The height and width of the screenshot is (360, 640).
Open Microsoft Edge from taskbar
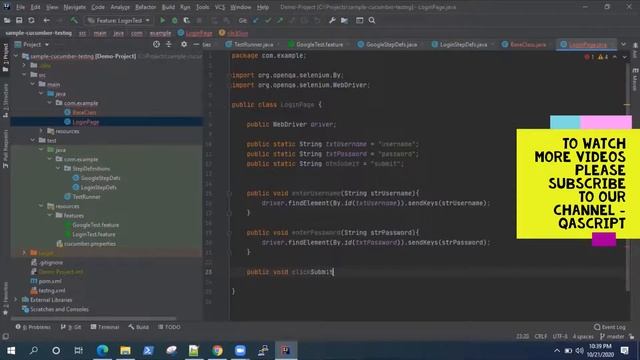(x=102, y=350)
